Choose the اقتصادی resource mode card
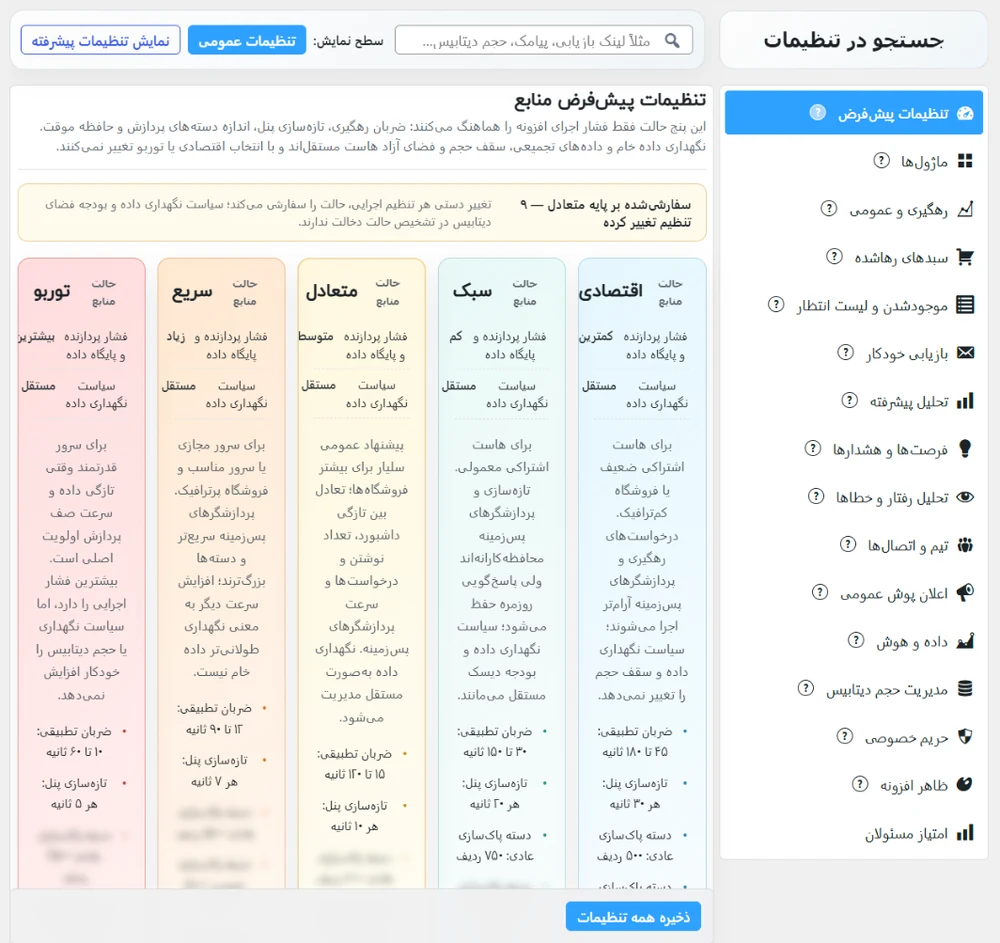The image size is (1000, 943). click(x=642, y=574)
